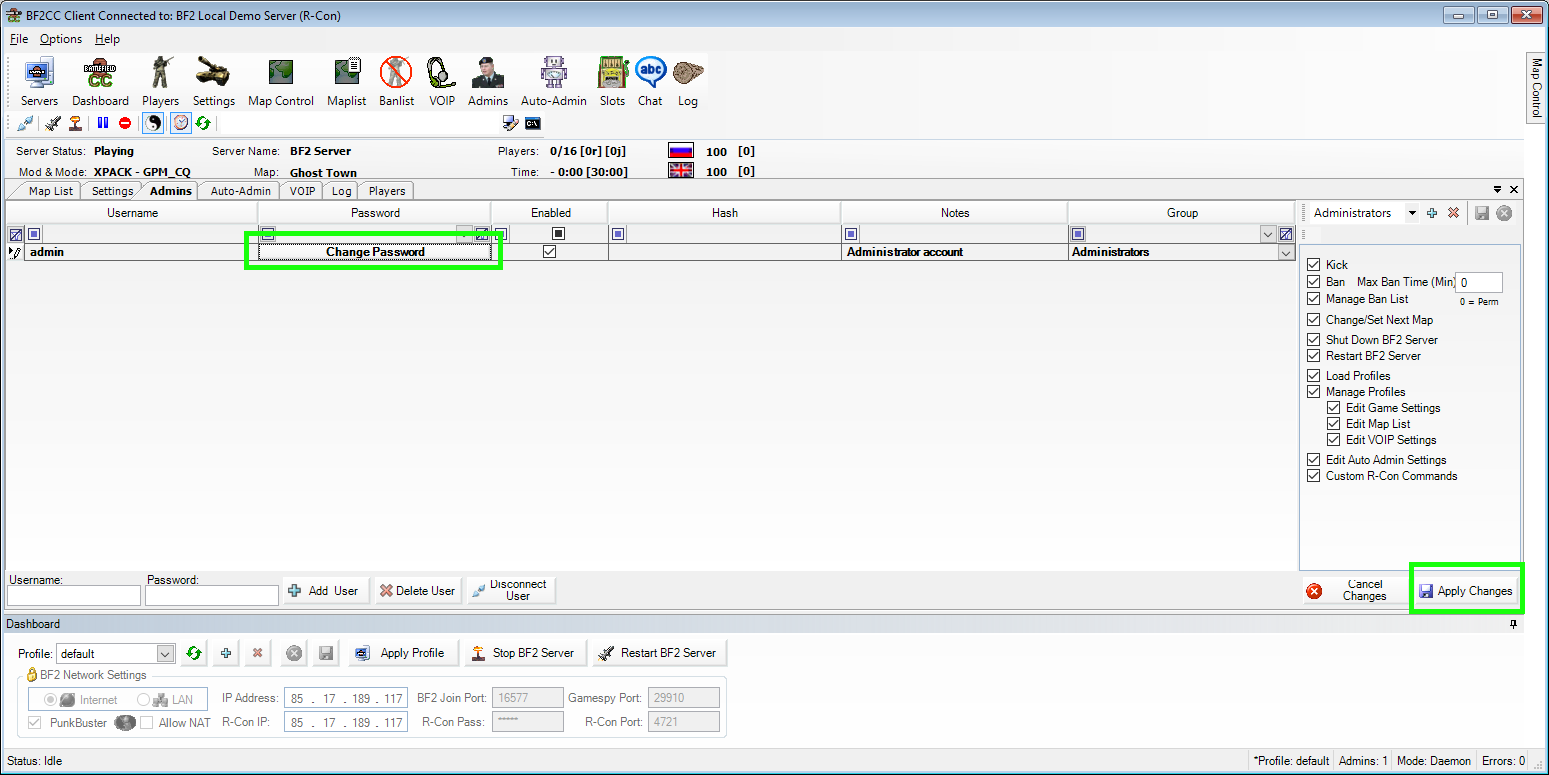Open the Options menu
The image size is (1549, 775).
coord(61,39)
